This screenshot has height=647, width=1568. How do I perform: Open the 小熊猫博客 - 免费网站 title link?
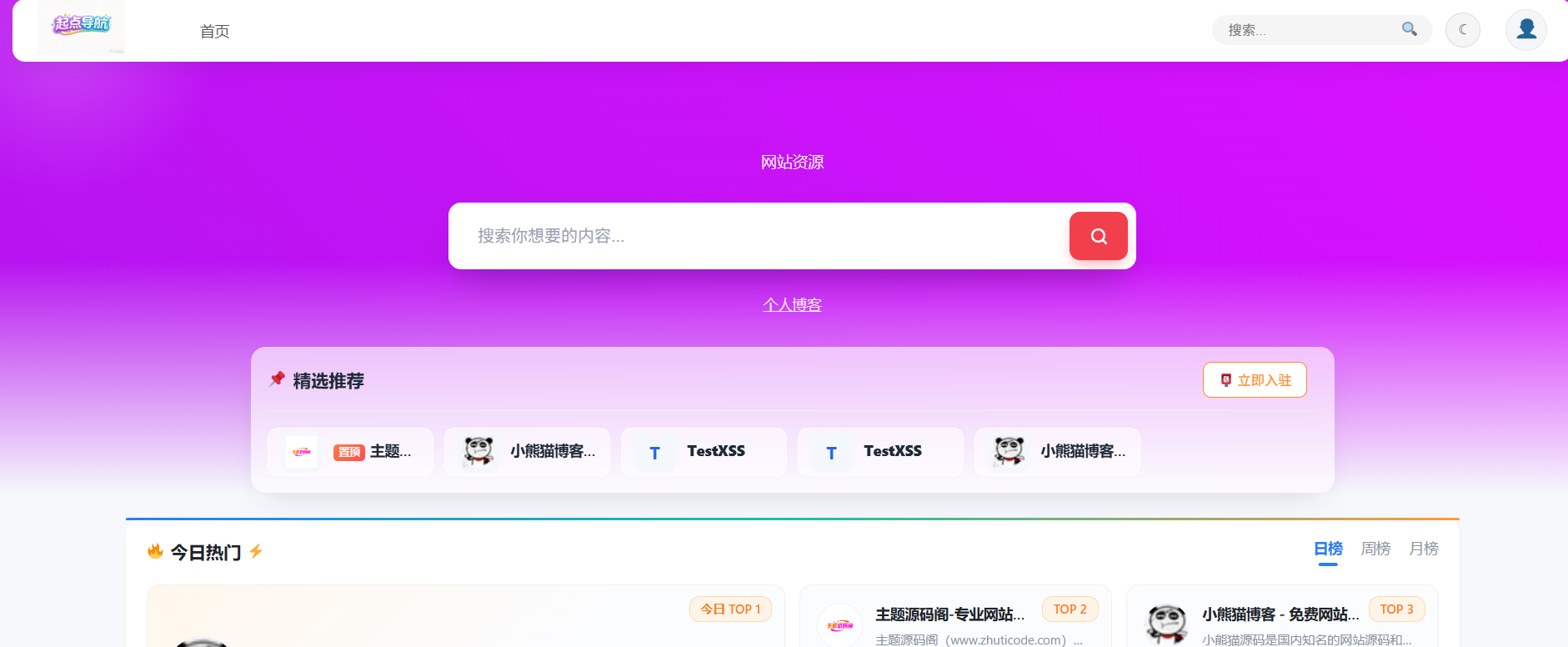click(x=1280, y=614)
